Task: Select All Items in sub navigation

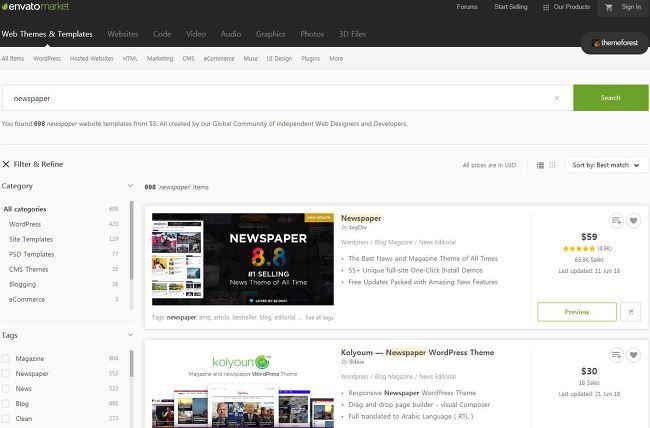Action: (x=12, y=58)
